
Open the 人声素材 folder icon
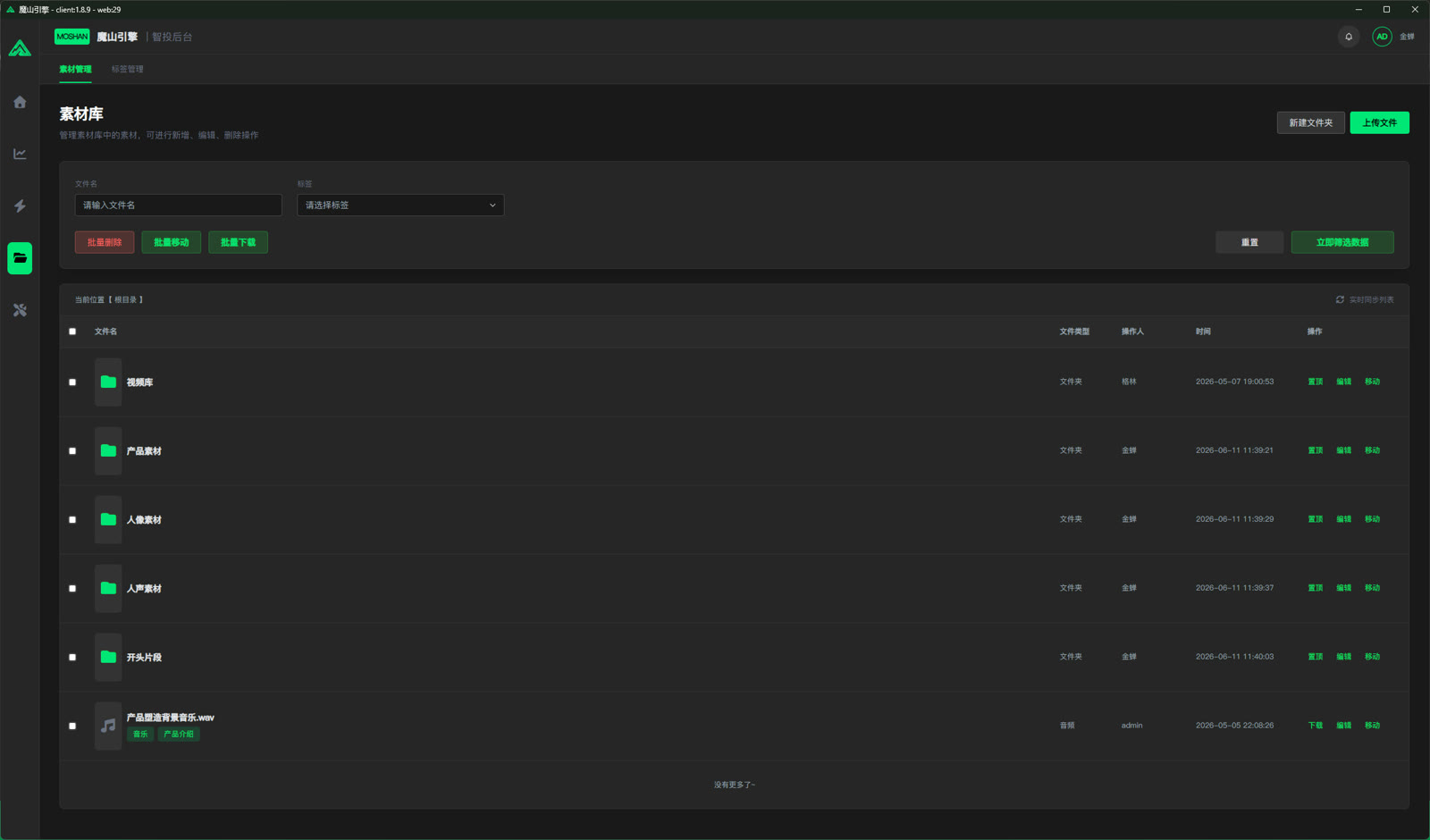(108, 588)
